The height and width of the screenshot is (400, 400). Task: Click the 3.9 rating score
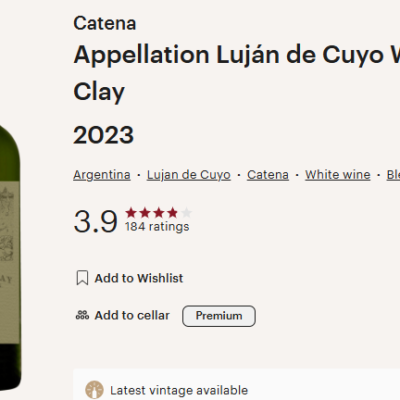pyautogui.click(x=95, y=221)
